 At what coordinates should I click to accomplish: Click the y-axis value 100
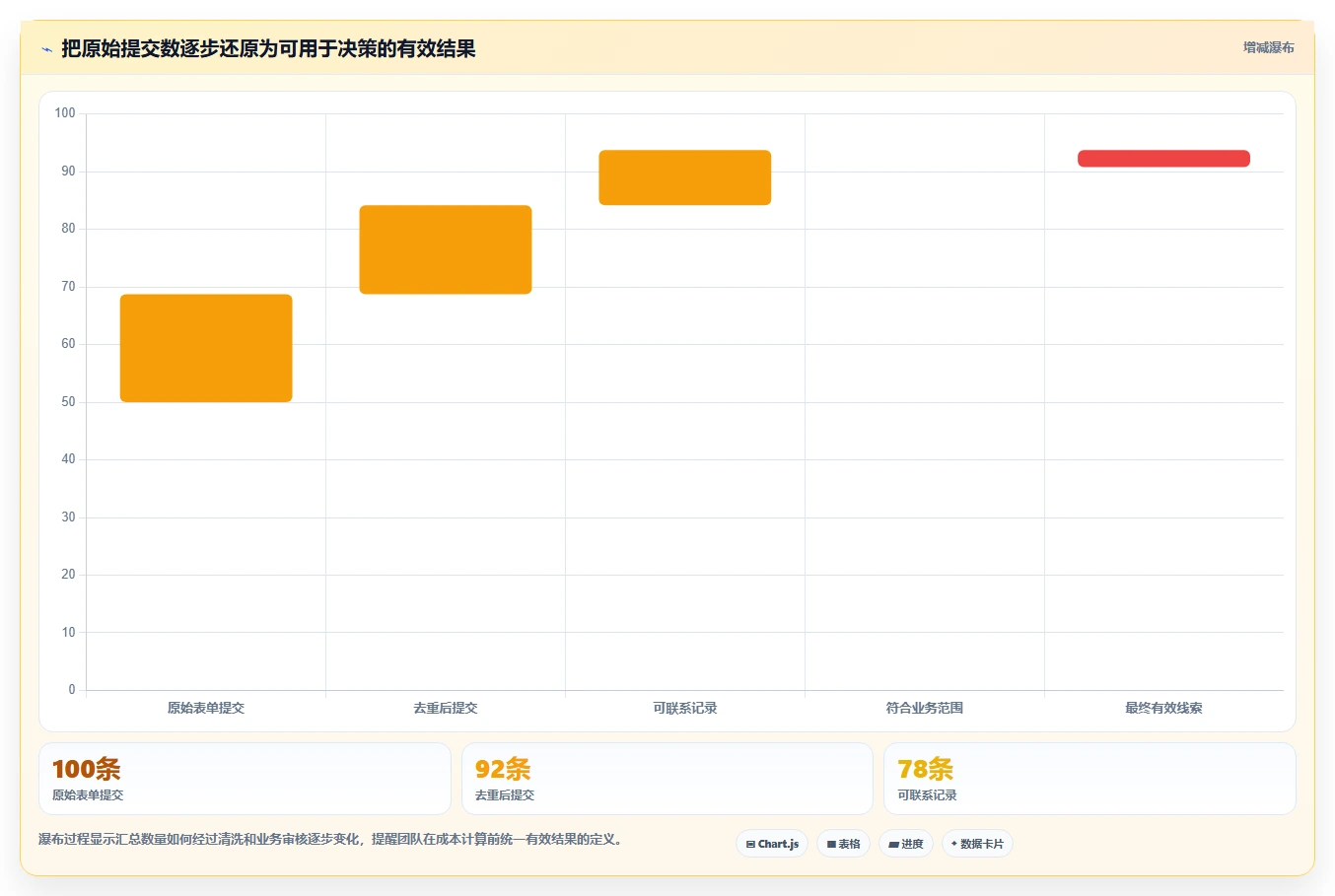65,113
